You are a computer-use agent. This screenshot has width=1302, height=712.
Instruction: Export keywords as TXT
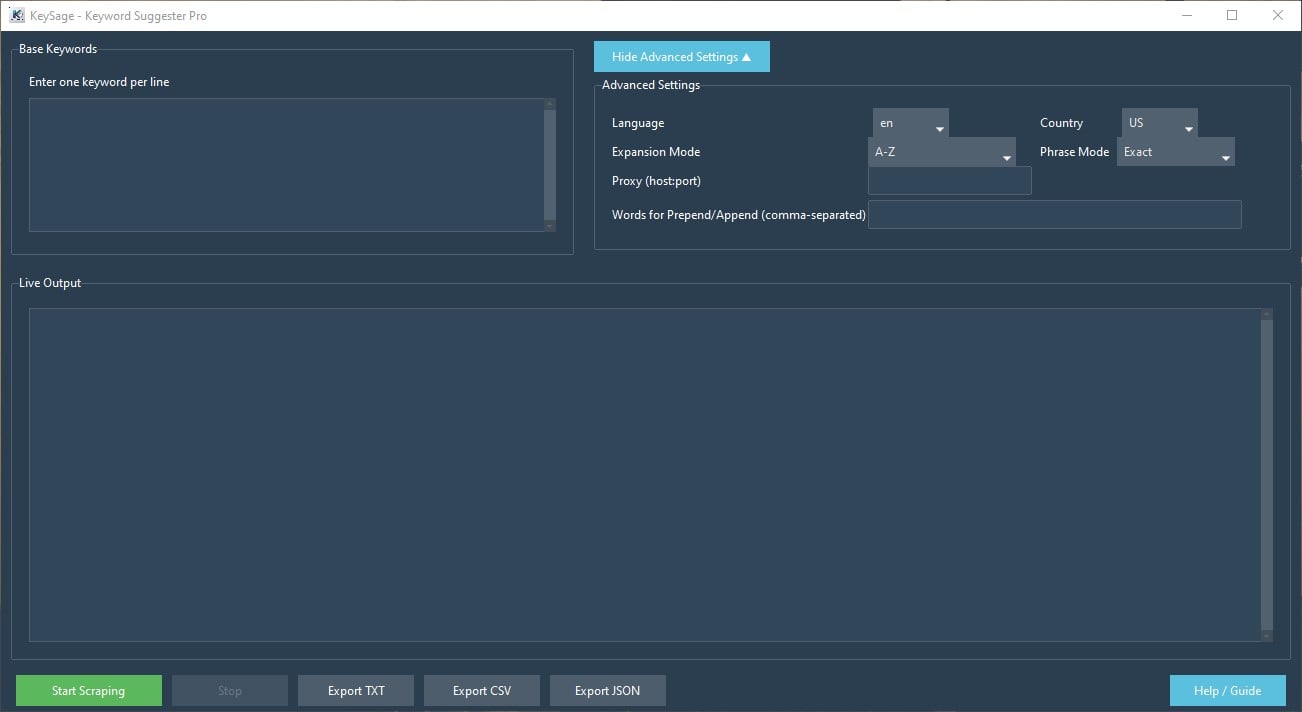point(355,690)
